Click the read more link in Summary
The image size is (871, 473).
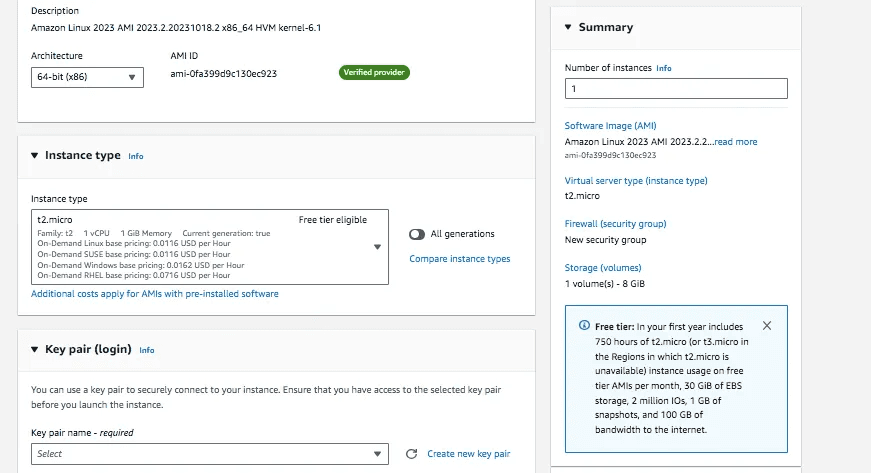click(735, 142)
